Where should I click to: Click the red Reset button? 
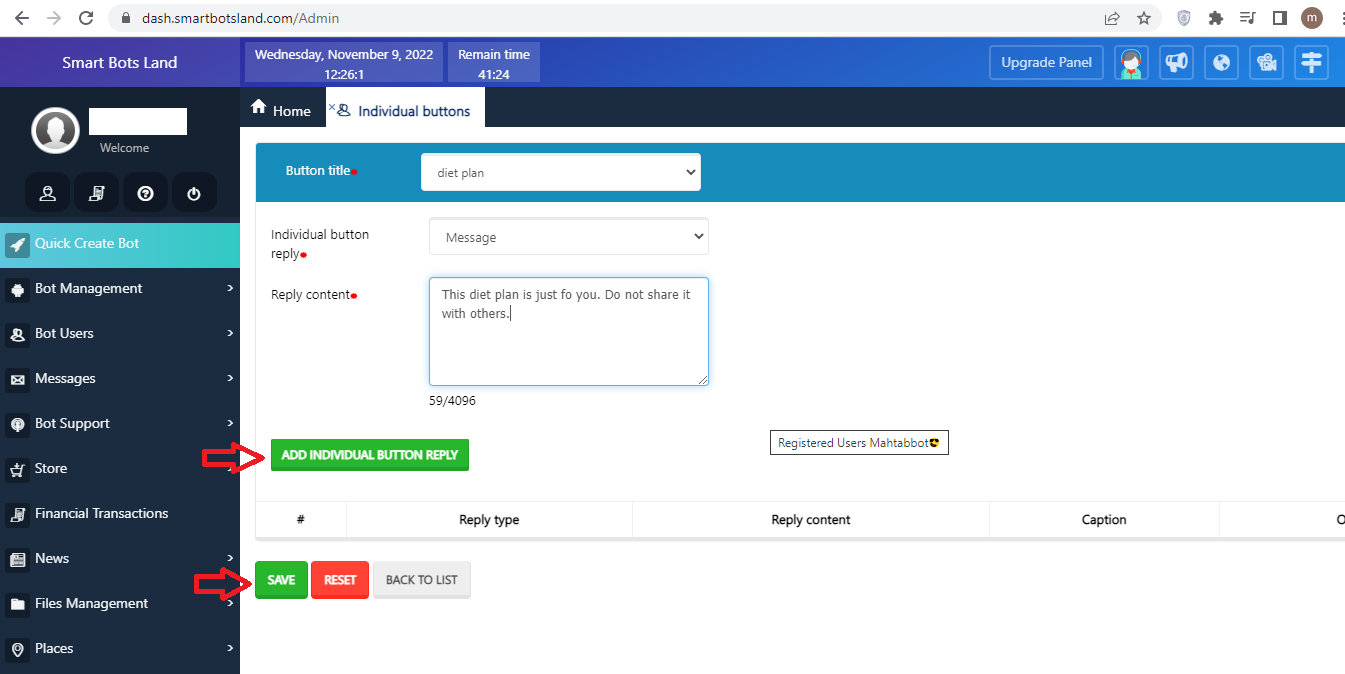pyautogui.click(x=340, y=580)
